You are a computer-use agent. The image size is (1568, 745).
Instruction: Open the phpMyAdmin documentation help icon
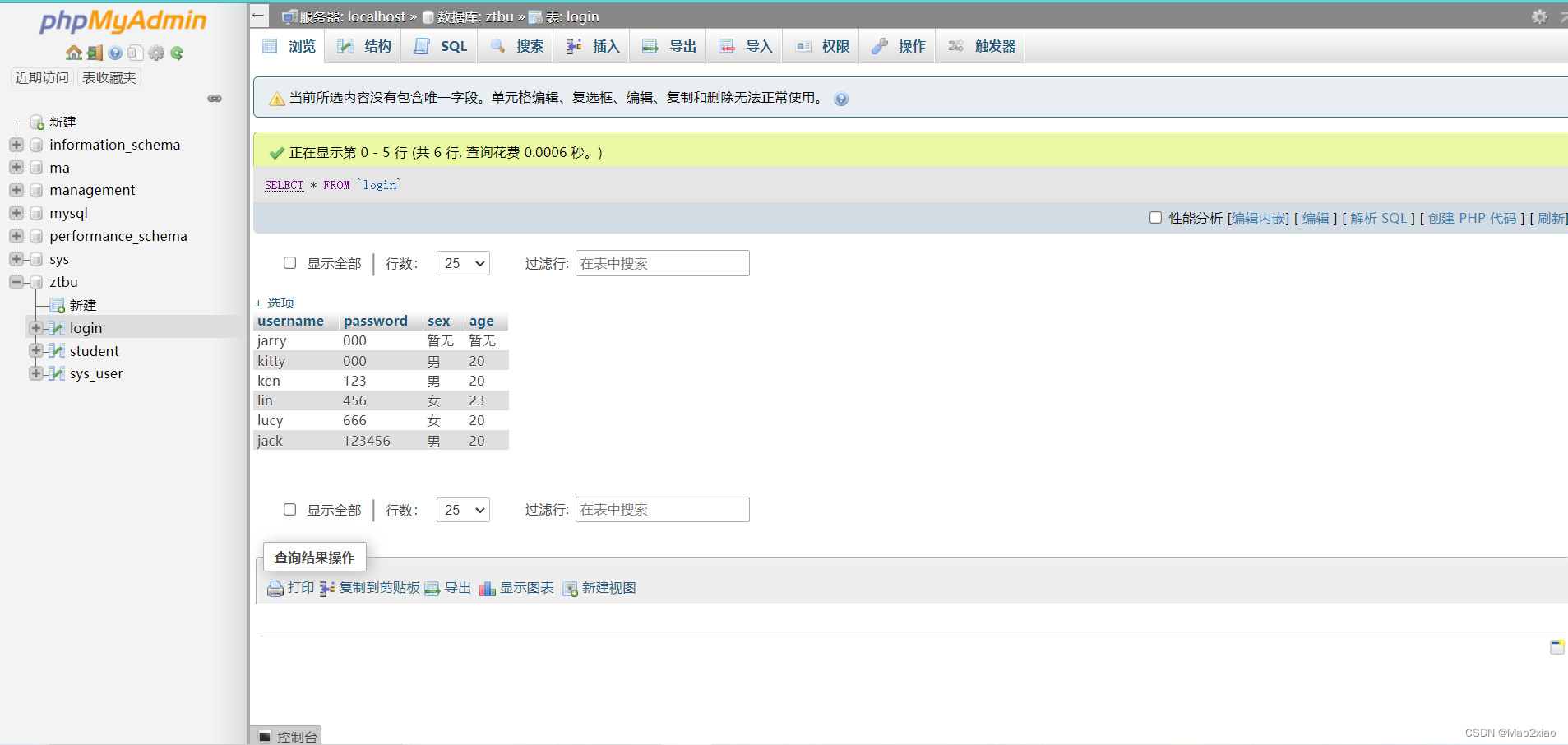pos(115,53)
